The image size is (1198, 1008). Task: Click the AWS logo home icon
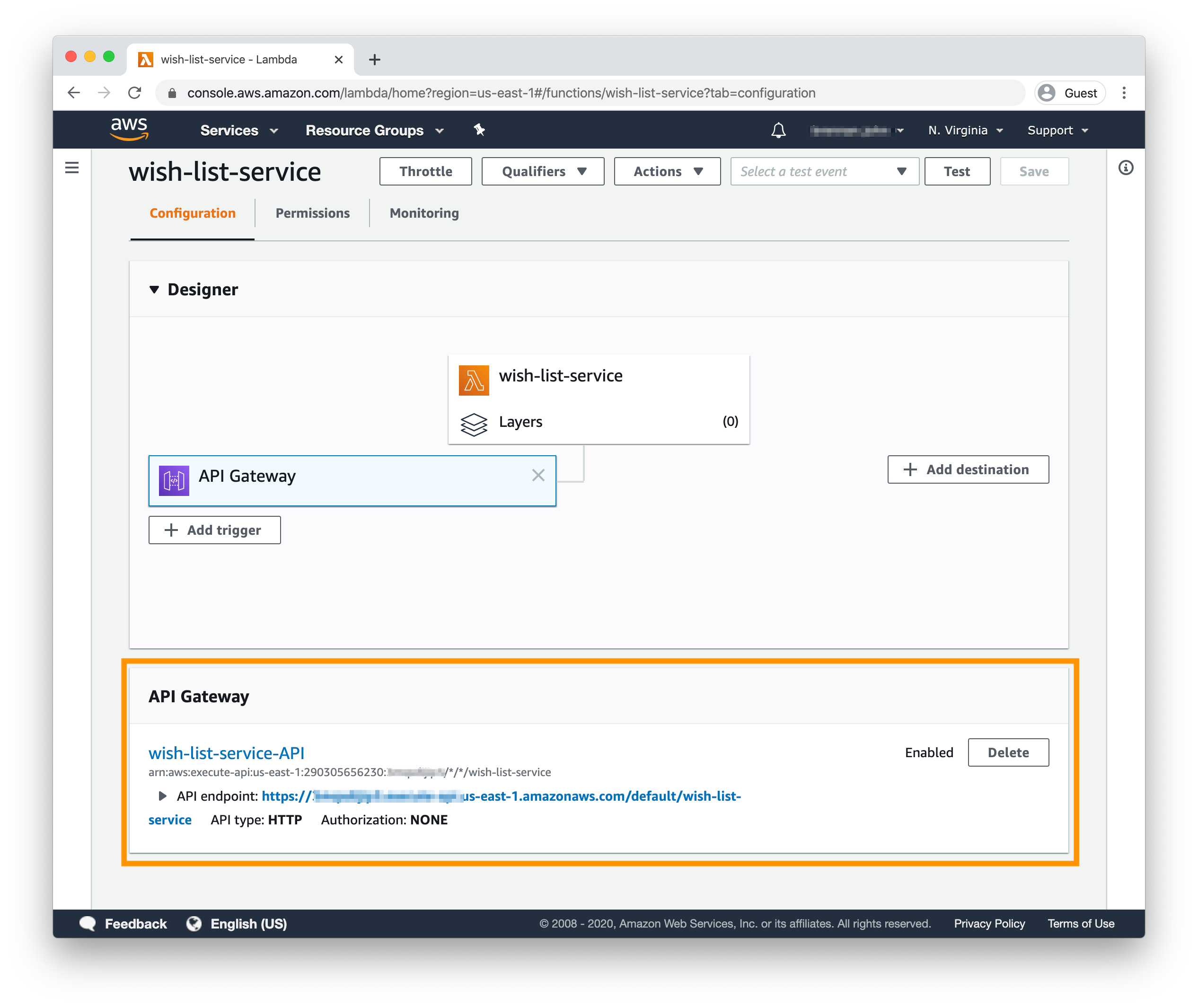click(x=129, y=129)
